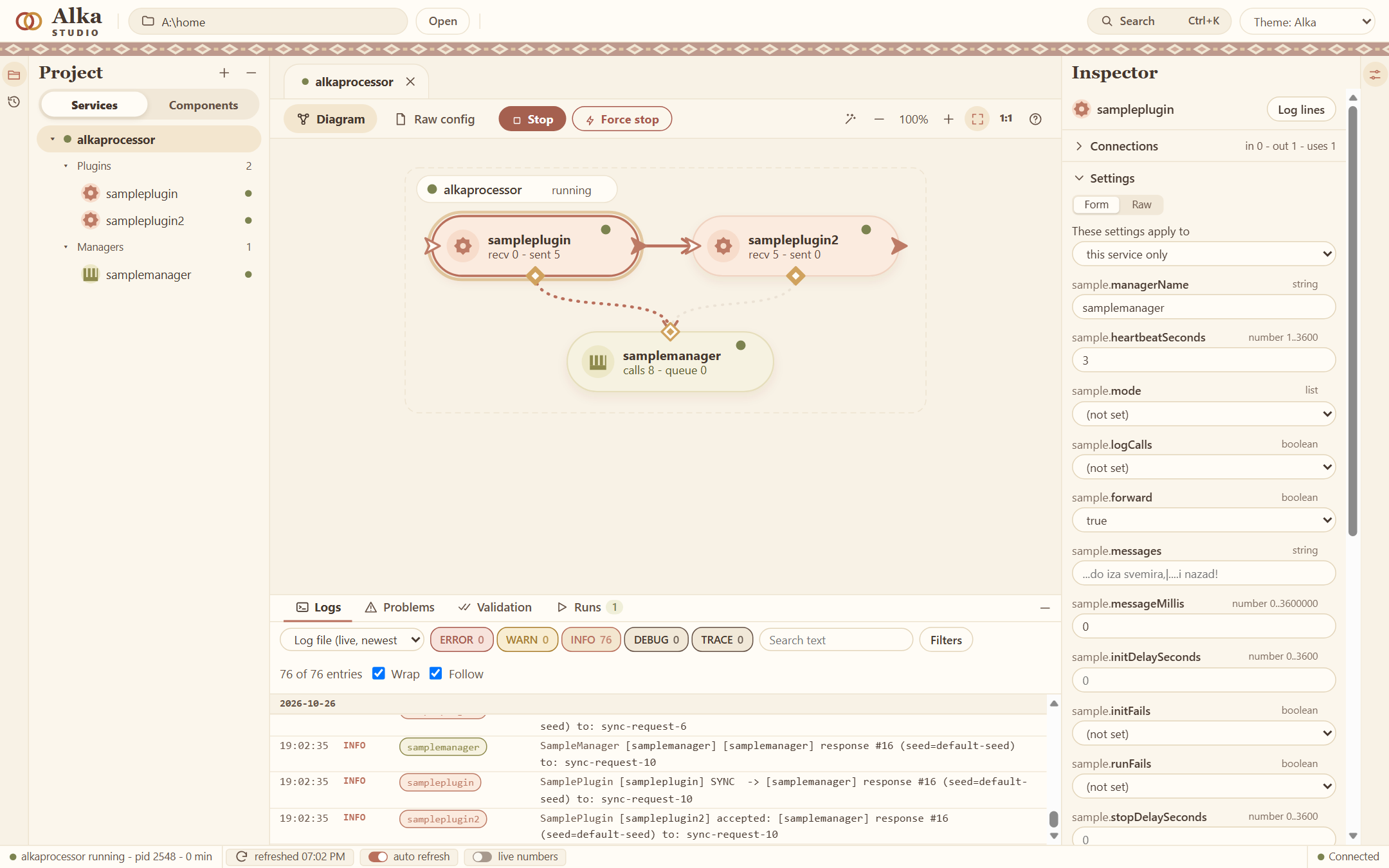
Task: Toggle the Inspector settings sliders icon
Action: point(1375,75)
